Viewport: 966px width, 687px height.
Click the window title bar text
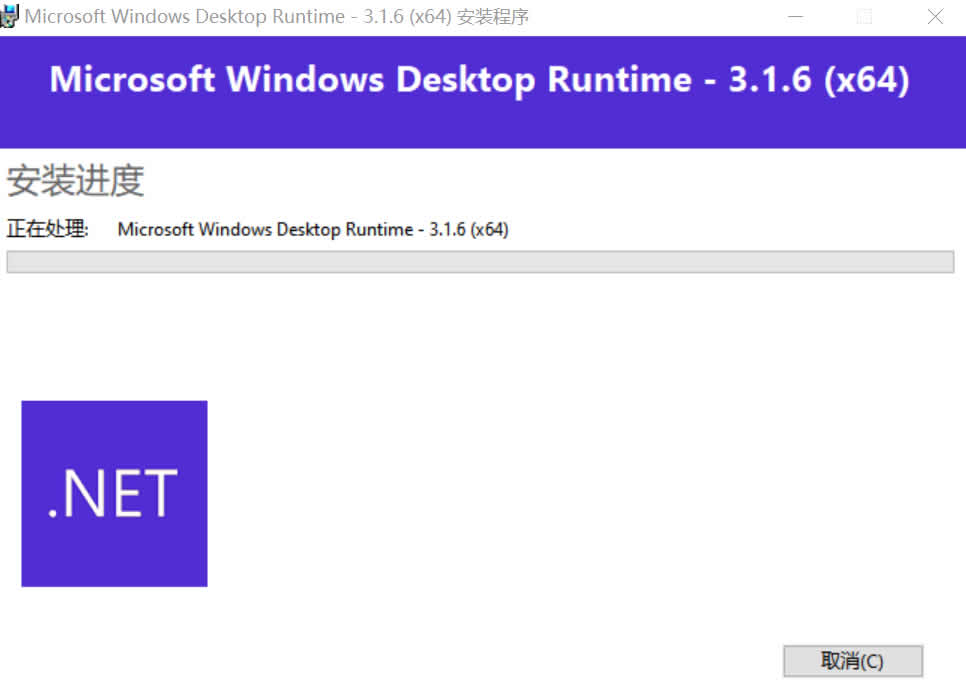[277, 17]
